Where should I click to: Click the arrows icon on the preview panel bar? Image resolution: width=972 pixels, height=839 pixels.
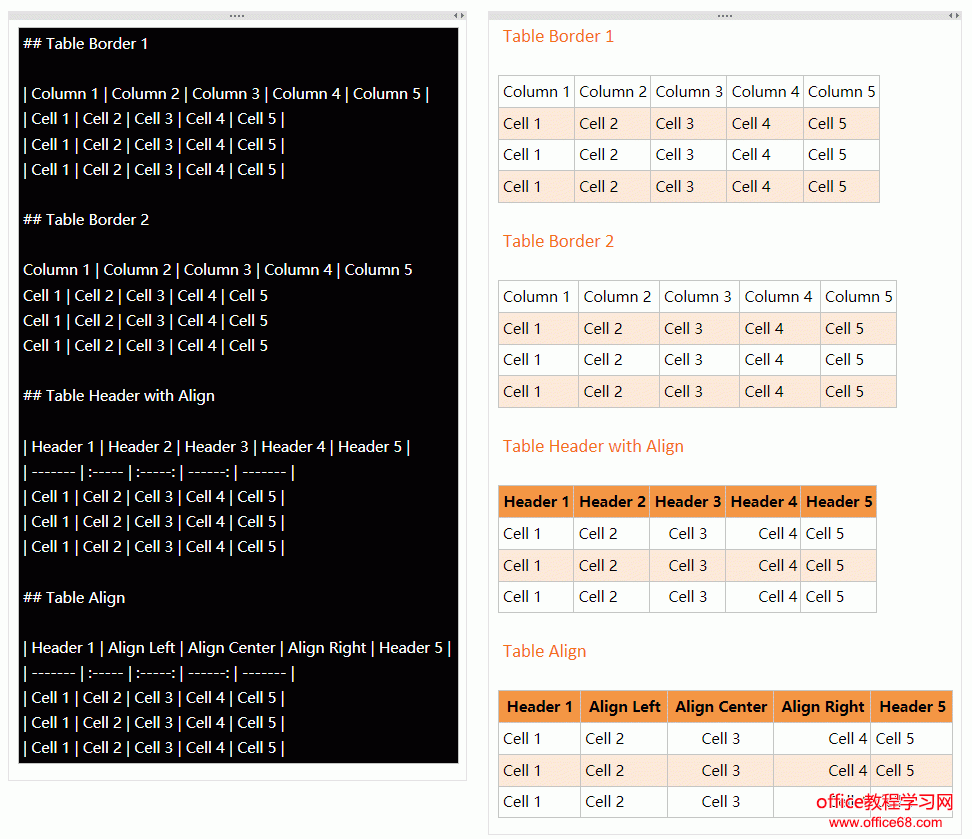pyautogui.click(x=953, y=16)
